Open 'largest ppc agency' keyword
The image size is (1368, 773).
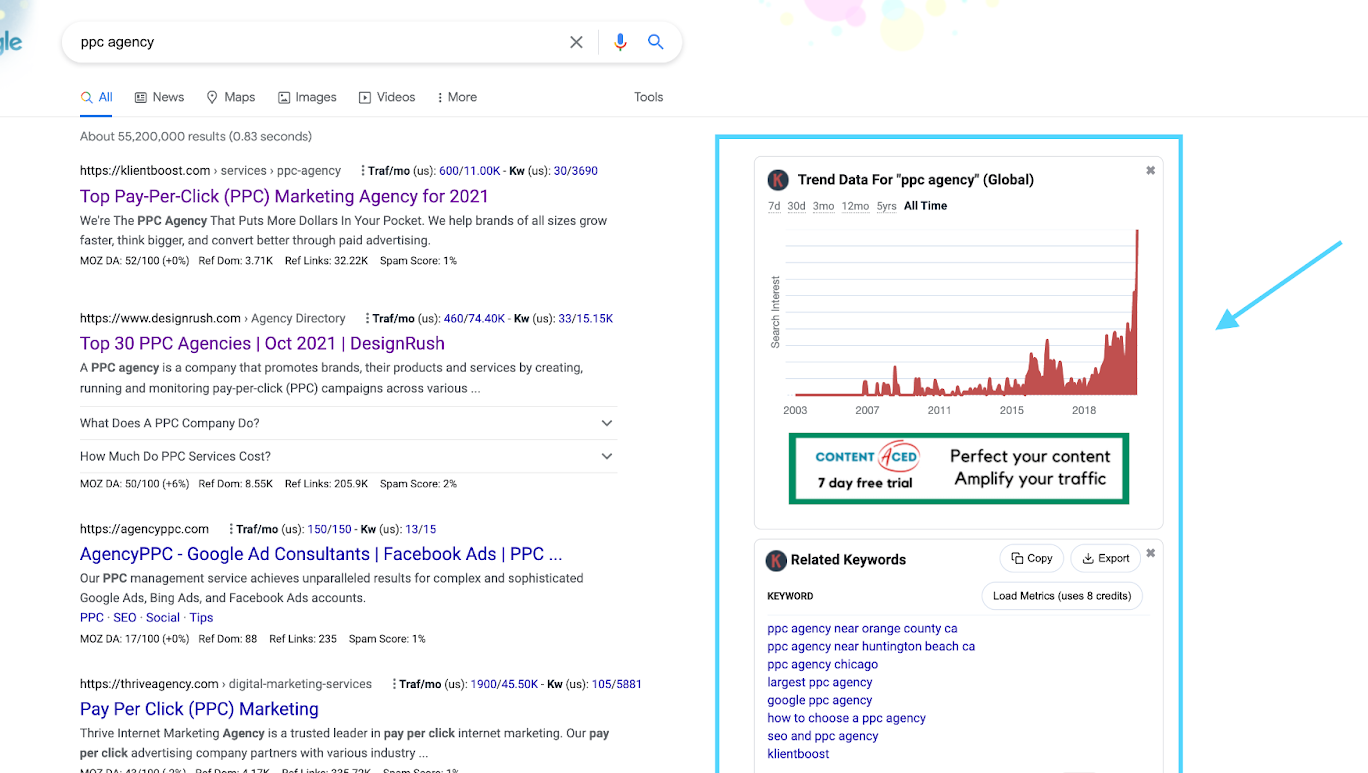(820, 683)
